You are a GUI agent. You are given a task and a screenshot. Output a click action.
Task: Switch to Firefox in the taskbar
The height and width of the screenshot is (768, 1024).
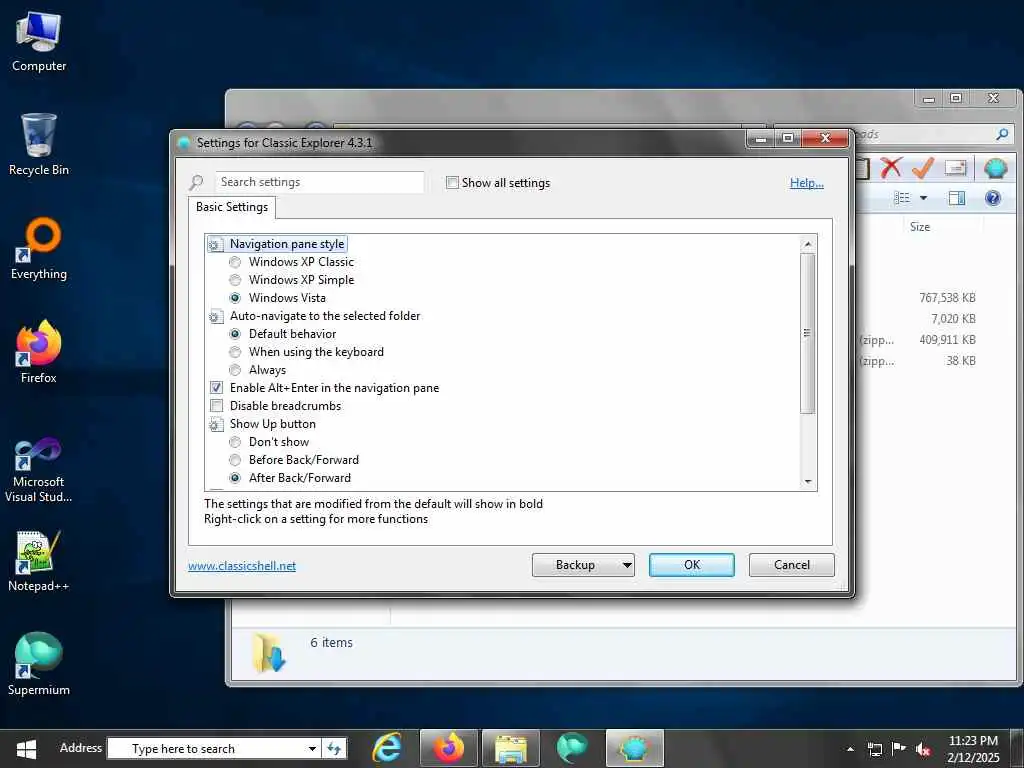[449, 748]
